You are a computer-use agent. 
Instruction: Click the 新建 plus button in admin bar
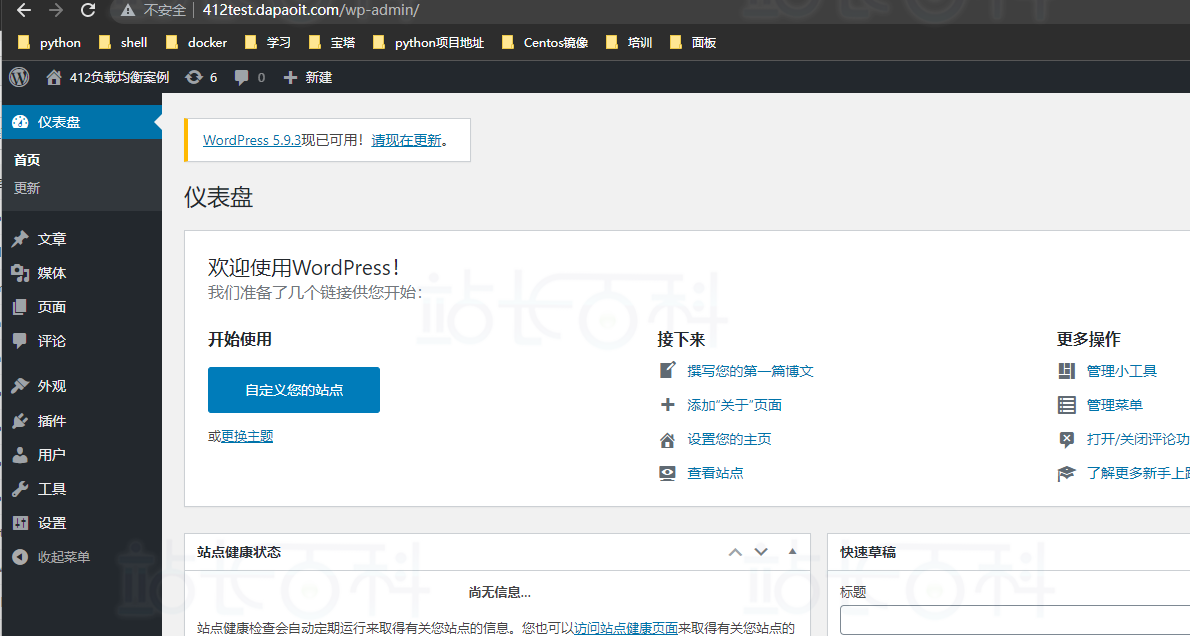307,77
